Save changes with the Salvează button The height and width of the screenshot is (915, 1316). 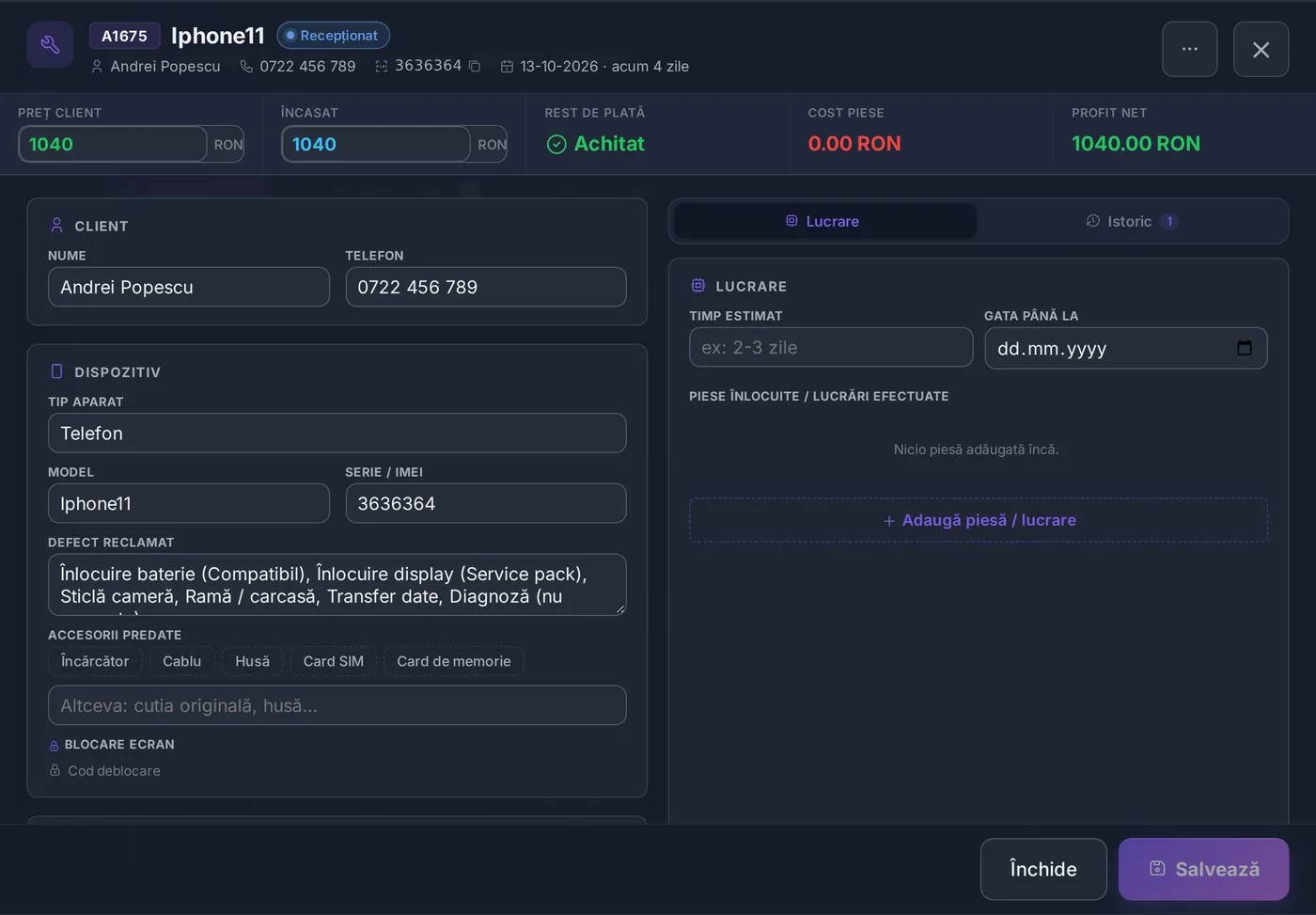point(1203,869)
